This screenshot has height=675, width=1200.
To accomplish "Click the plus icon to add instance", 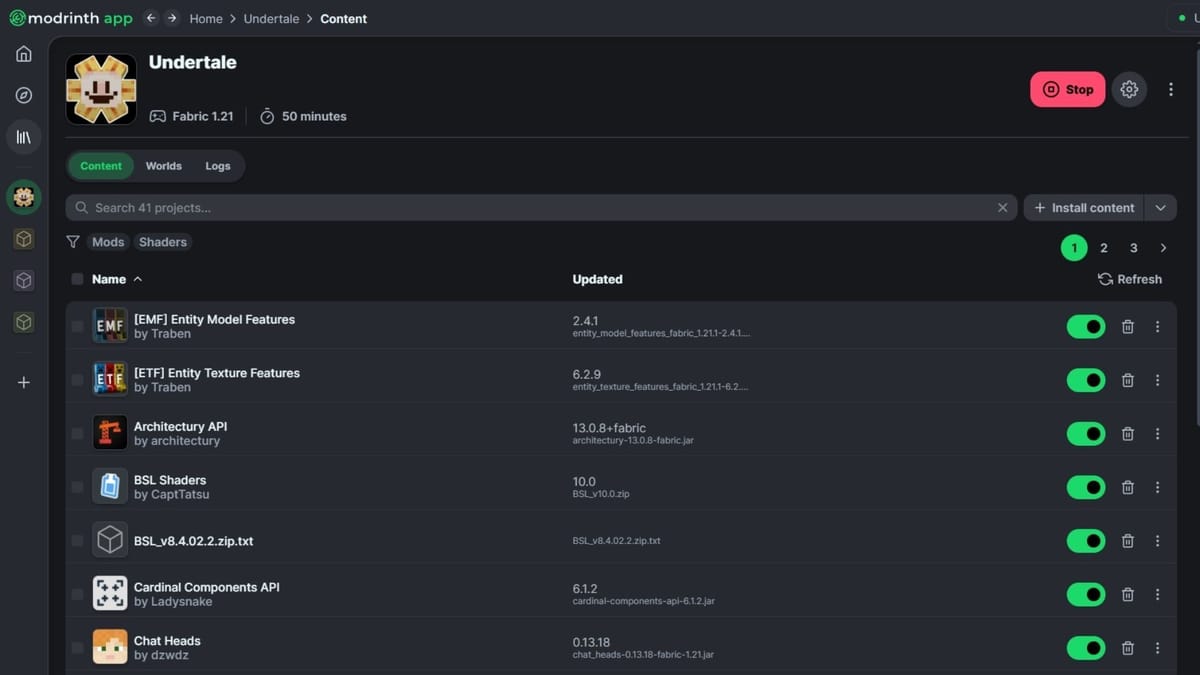I will 24,382.
